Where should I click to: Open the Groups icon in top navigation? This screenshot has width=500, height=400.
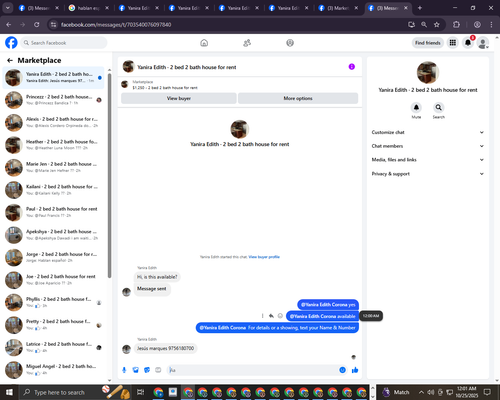click(290, 43)
